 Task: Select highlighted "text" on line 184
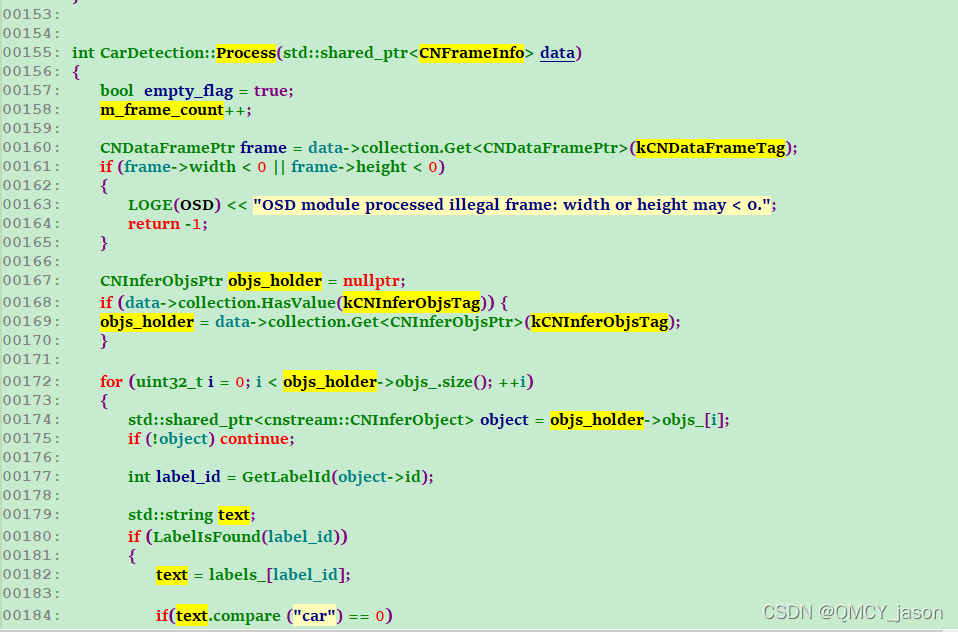pos(192,615)
